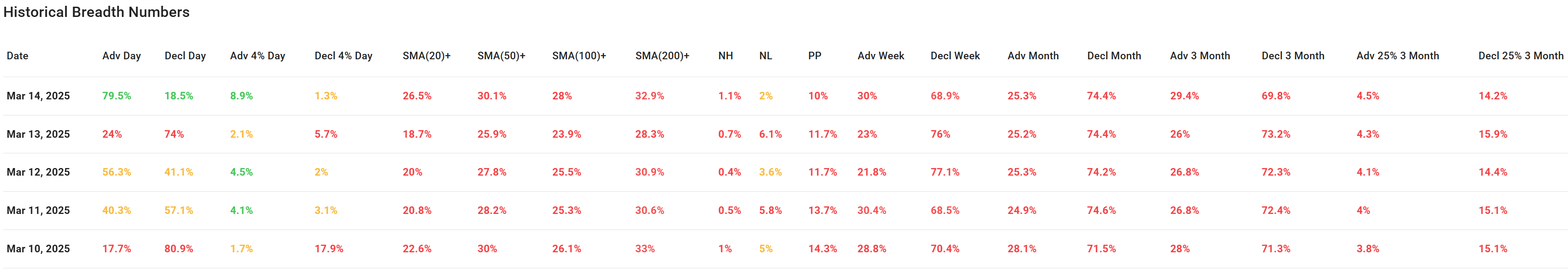Click the Decl Day column header
Viewport: 1568px width, 271px height.
click(x=185, y=56)
